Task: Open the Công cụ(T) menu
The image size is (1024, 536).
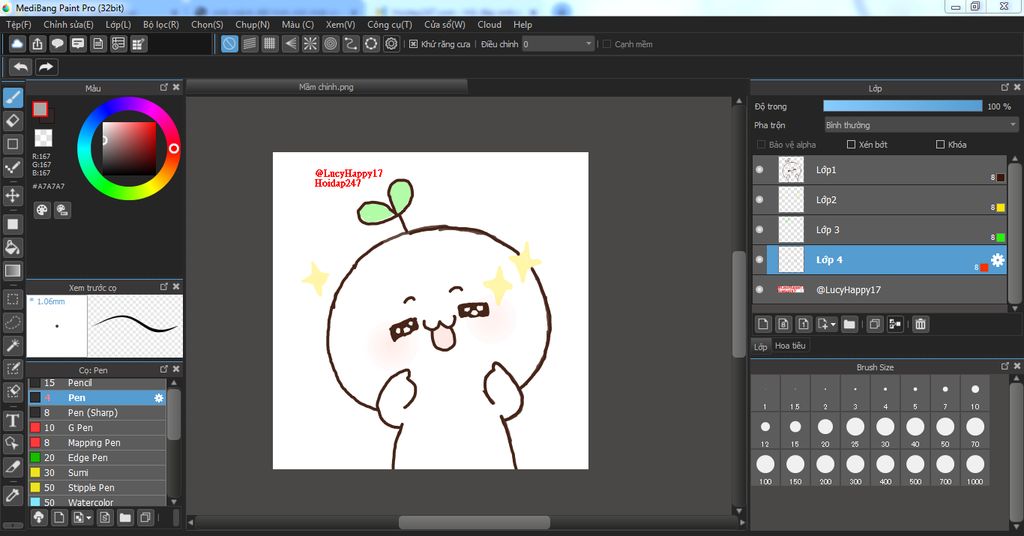Action: click(x=389, y=24)
